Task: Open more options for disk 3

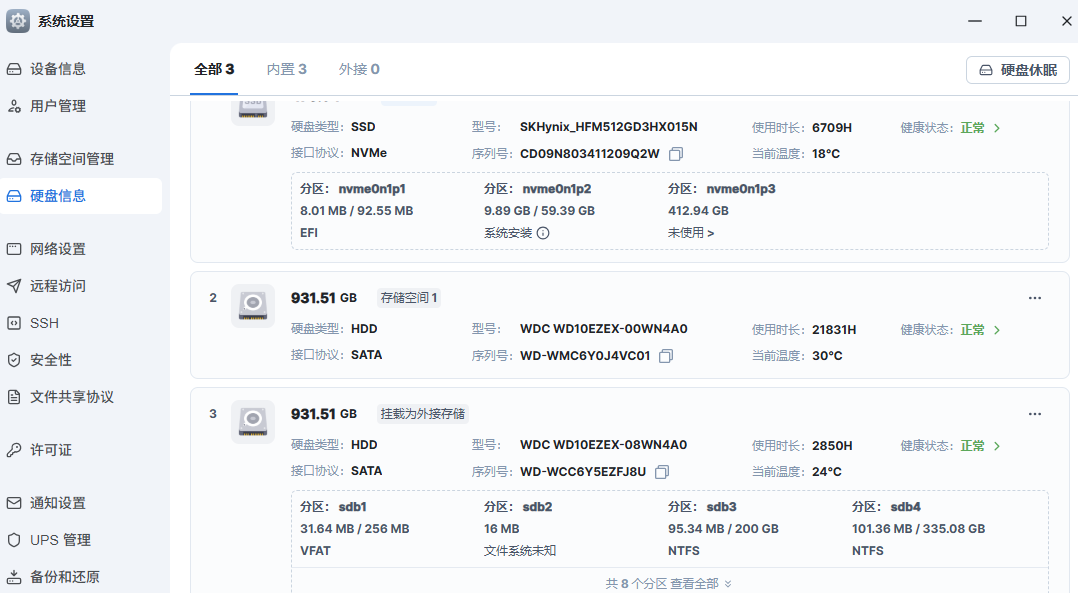Action: (x=1035, y=414)
